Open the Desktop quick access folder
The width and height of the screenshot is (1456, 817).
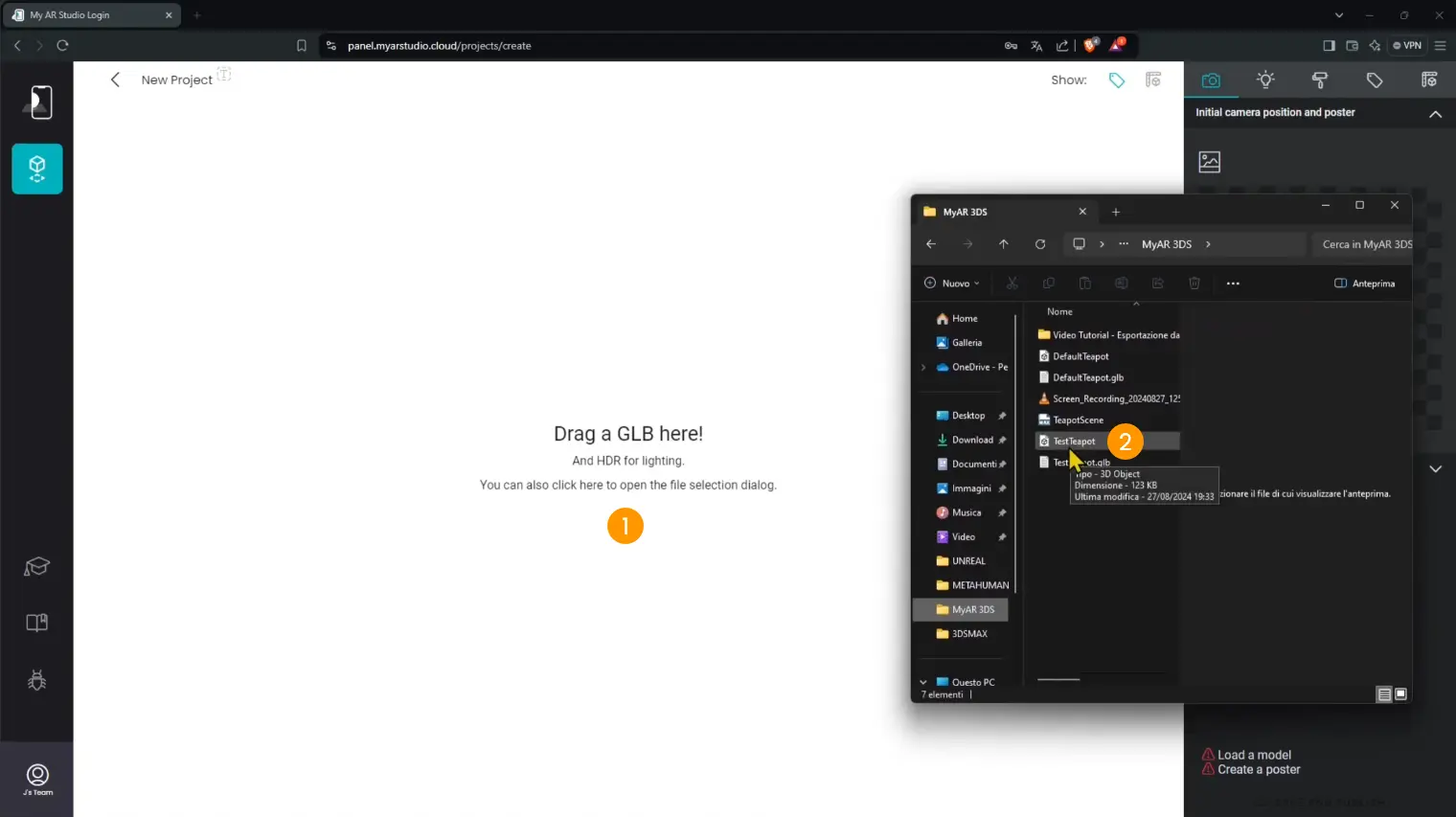961,415
